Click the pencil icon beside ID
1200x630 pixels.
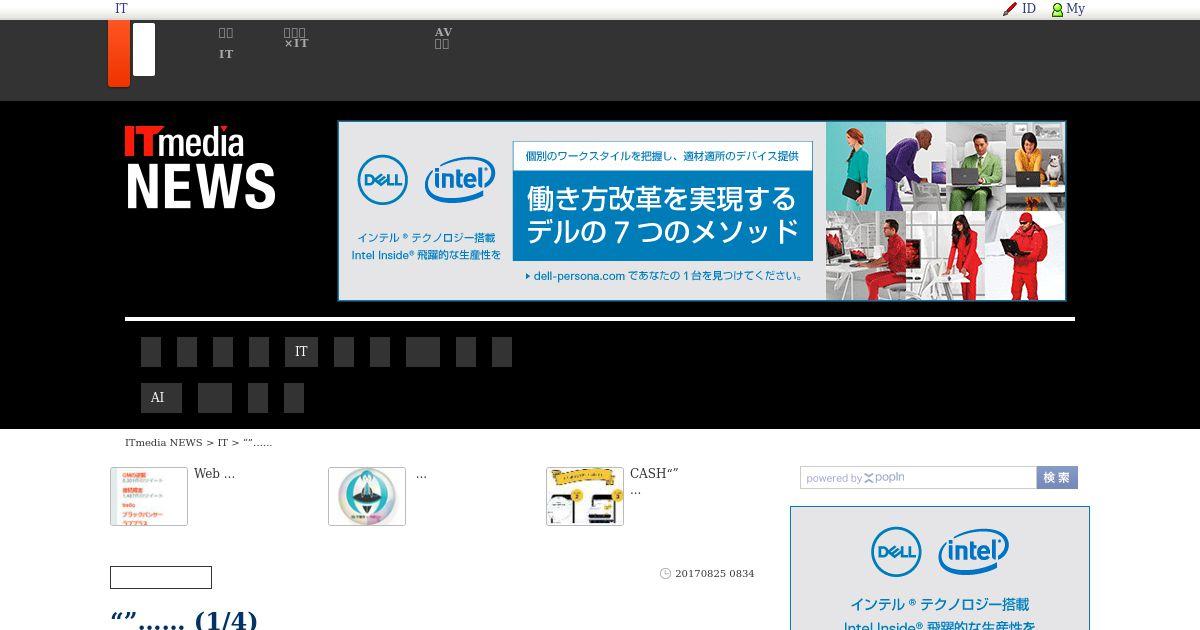click(x=1010, y=9)
